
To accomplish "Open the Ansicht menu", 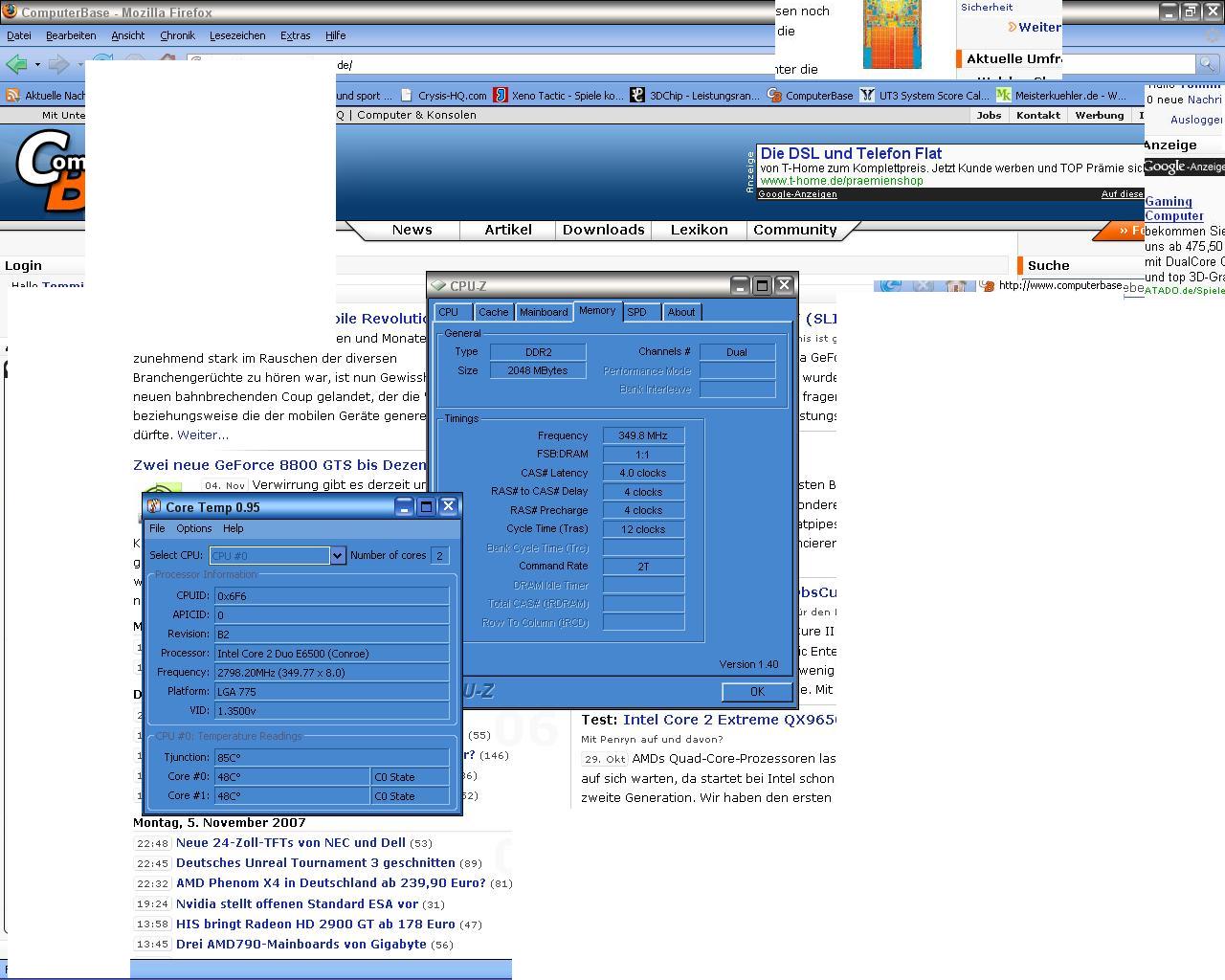I will click(x=127, y=35).
